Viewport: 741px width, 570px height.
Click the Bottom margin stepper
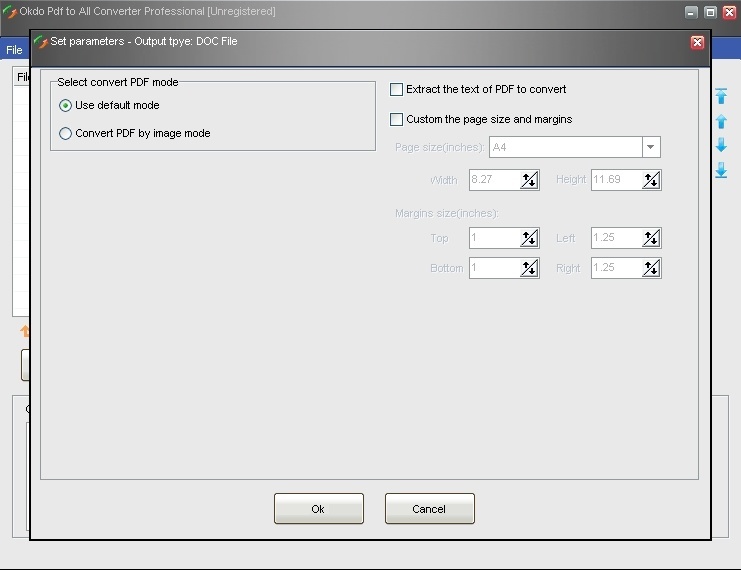pos(529,268)
